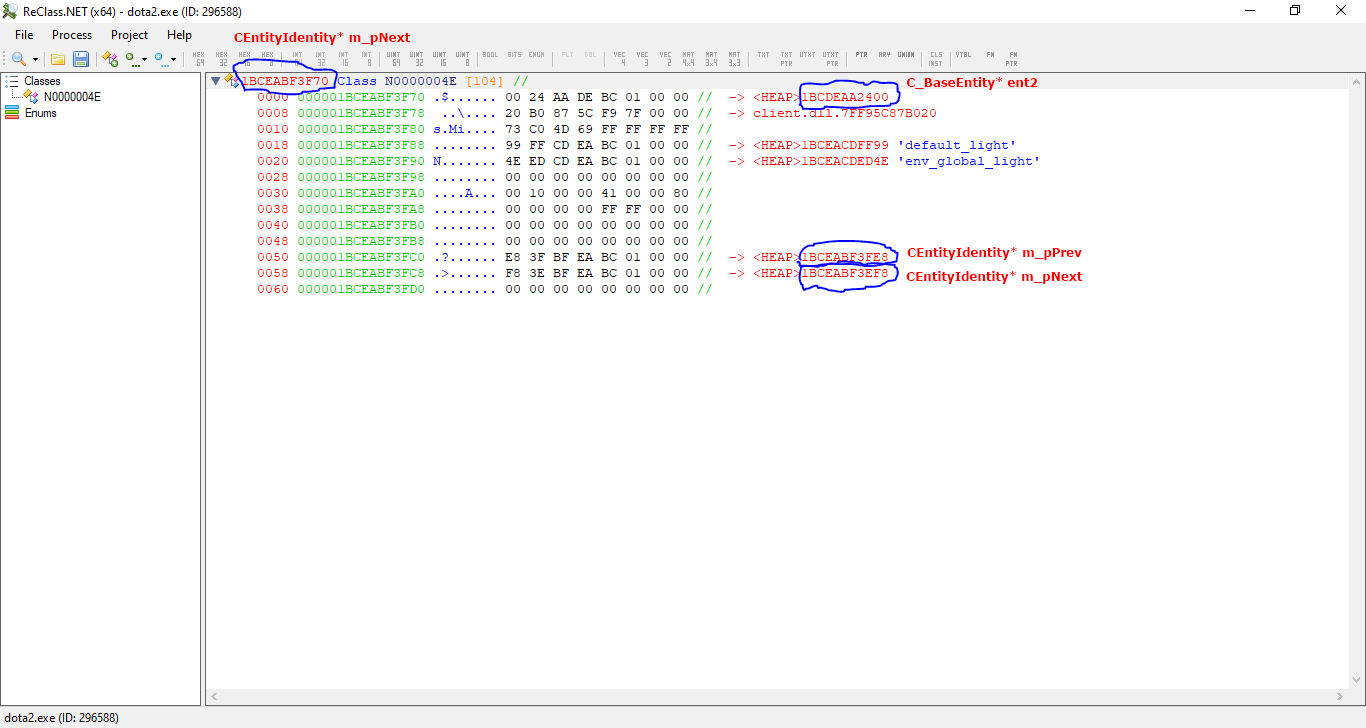Image resolution: width=1366 pixels, height=728 pixels.
Task: Select the MAT 3x4 node type
Action: pos(712,59)
